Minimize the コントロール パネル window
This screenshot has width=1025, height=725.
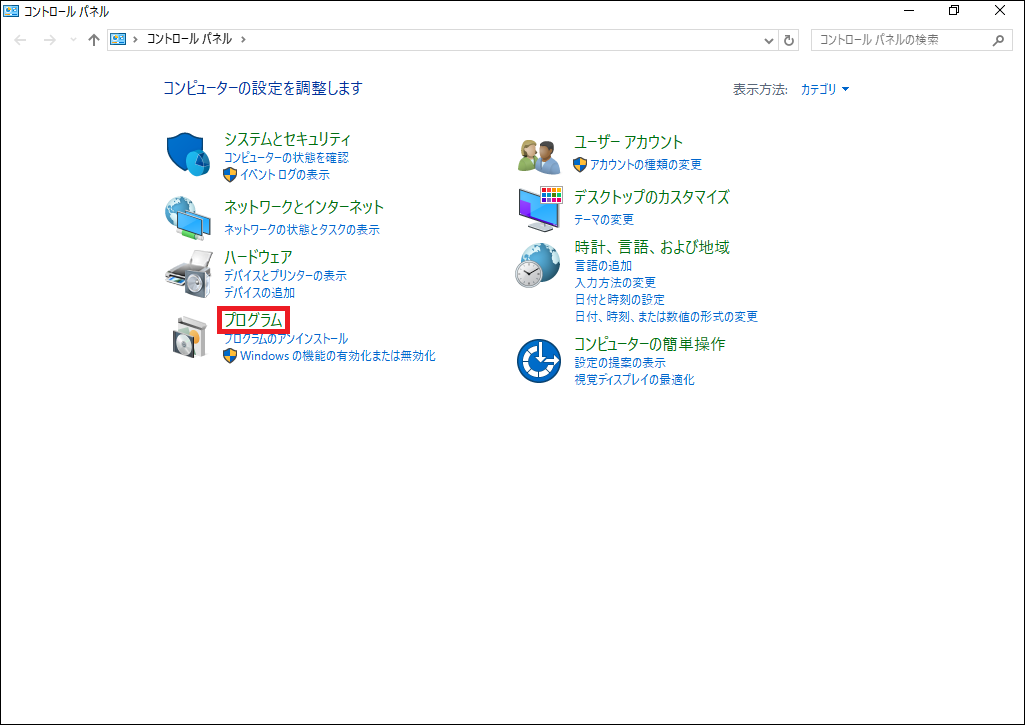909,10
